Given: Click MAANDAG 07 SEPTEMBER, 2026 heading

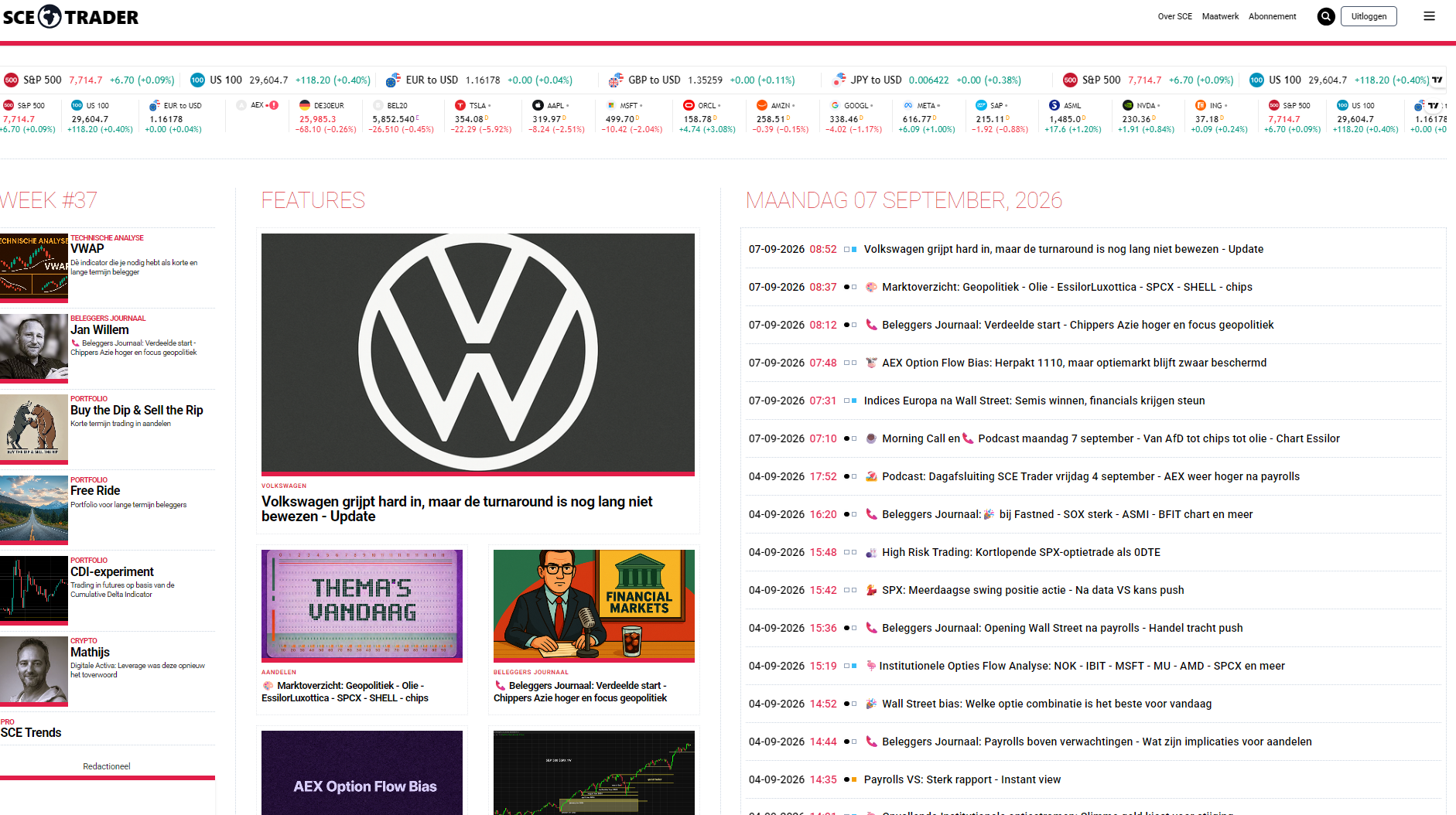Looking at the screenshot, I should 904,200.
